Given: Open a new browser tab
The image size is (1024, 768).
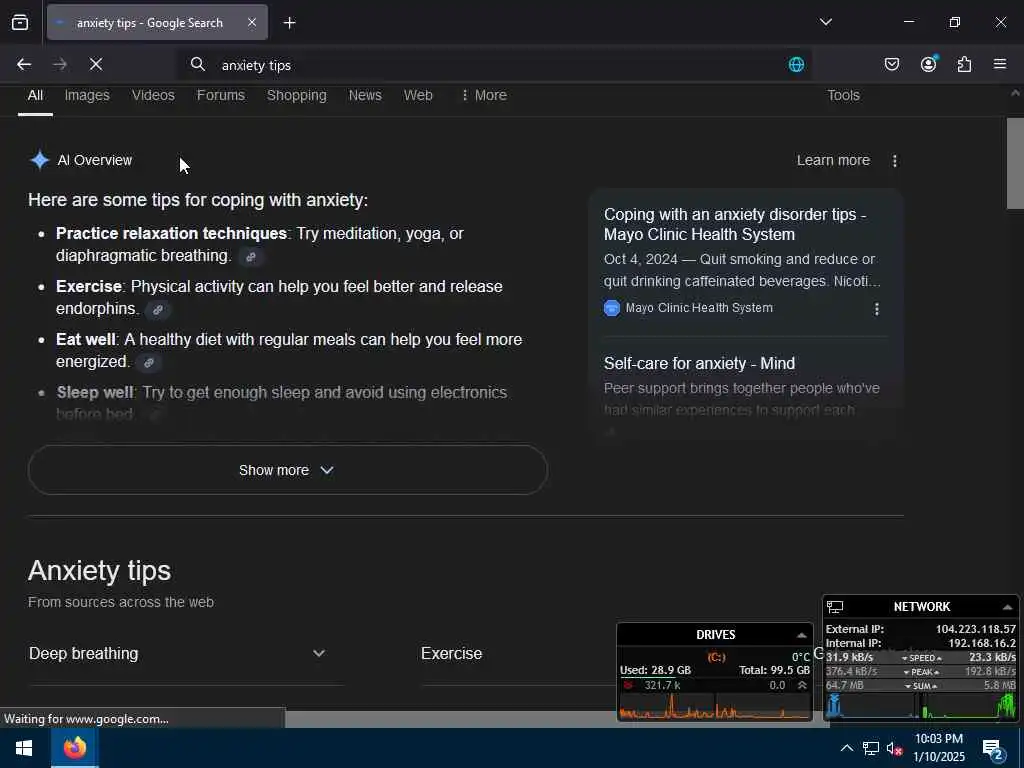Looking at the screenshot, I should (x=289, y=23).
